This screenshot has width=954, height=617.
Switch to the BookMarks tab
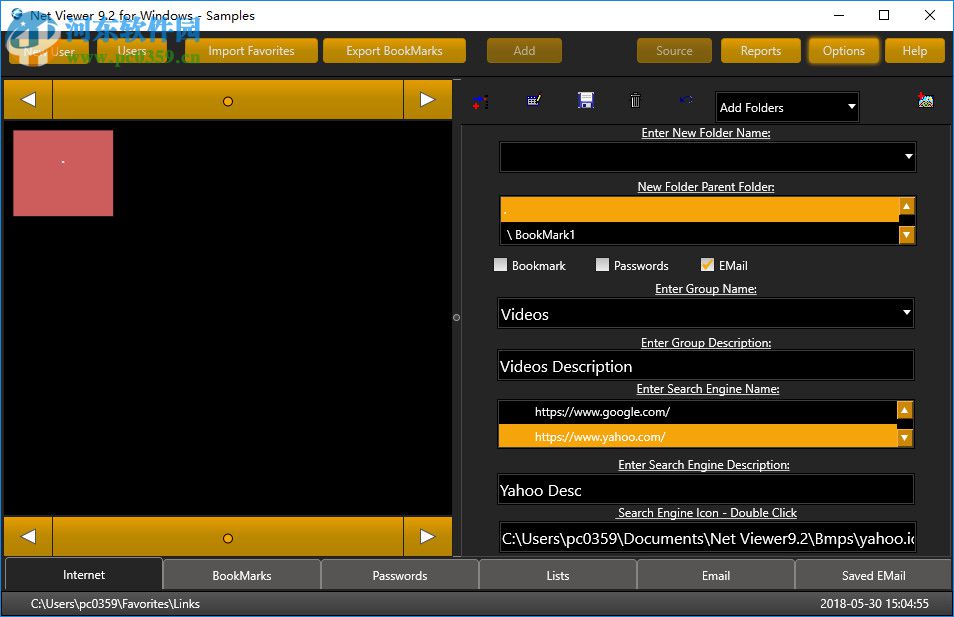pyautogui.click(x=242, y=575)
